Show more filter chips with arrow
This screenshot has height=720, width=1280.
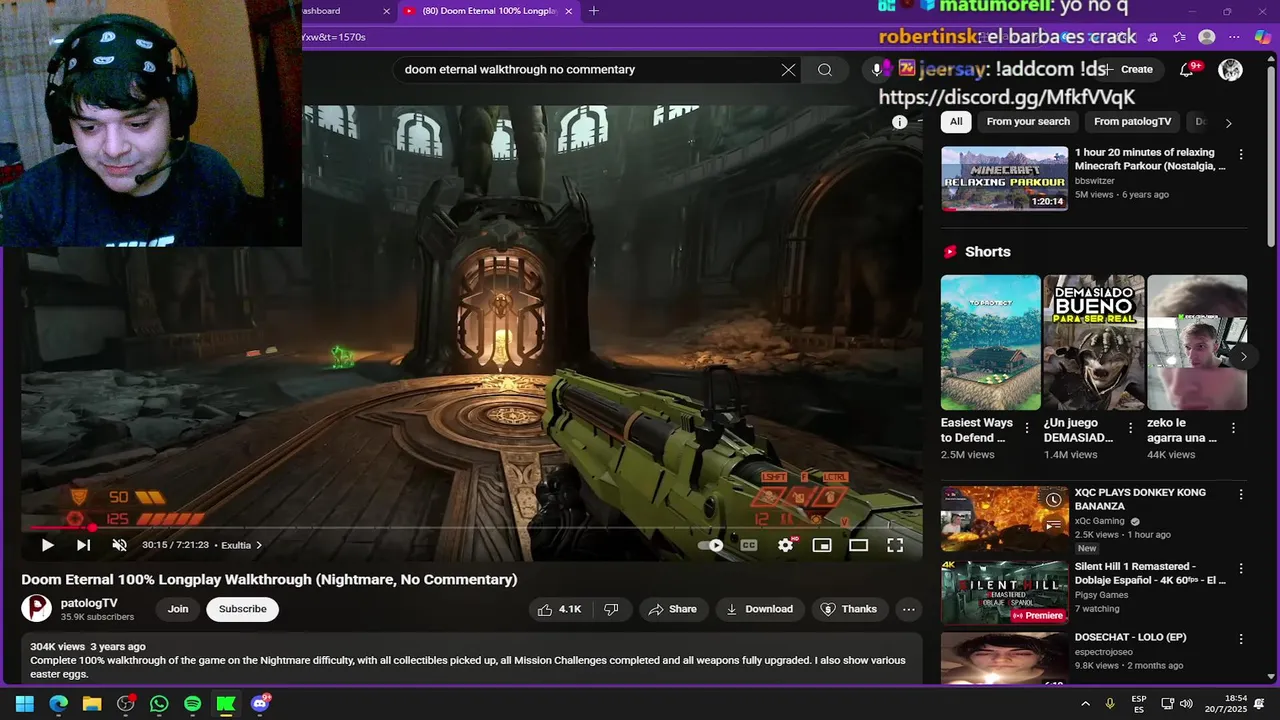(1228, 123)
